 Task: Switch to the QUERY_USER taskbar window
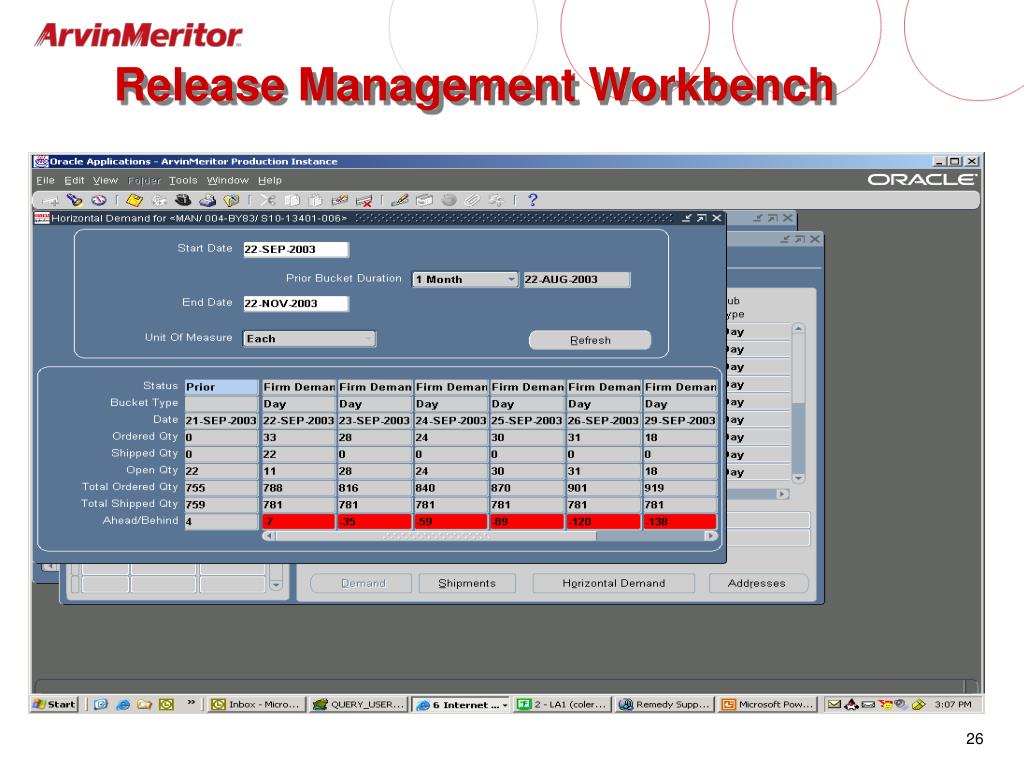tap(359, 704)
